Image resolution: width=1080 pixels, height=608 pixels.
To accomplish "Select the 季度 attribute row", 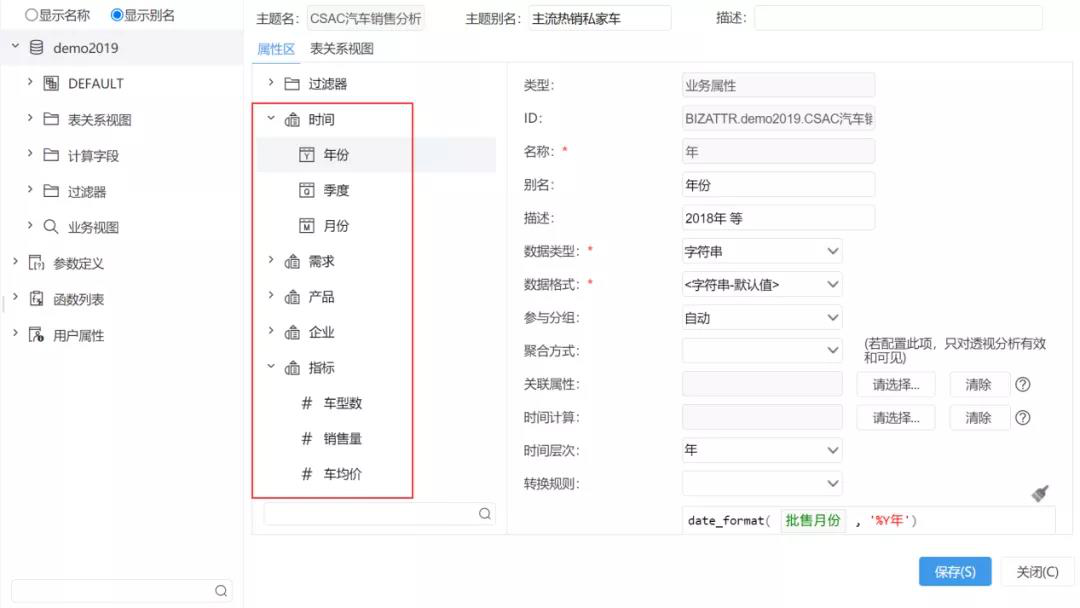I will point(376,190).
